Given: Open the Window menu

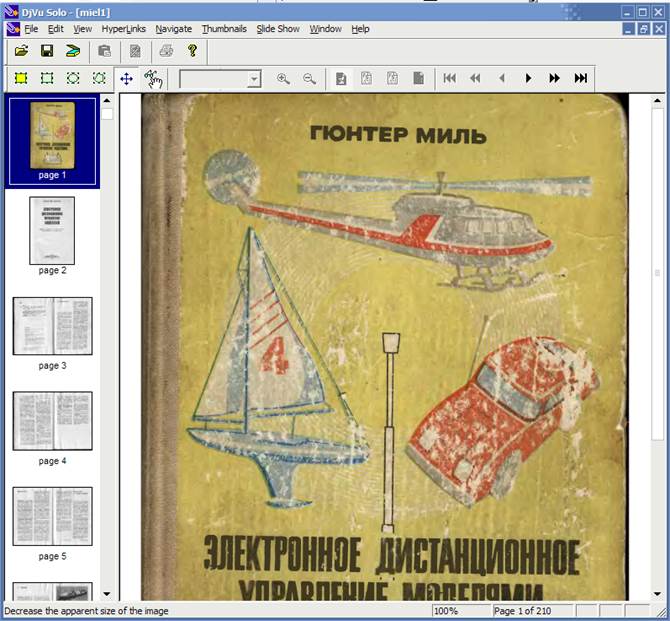Looking at the screenshot, I should [326, 29].
